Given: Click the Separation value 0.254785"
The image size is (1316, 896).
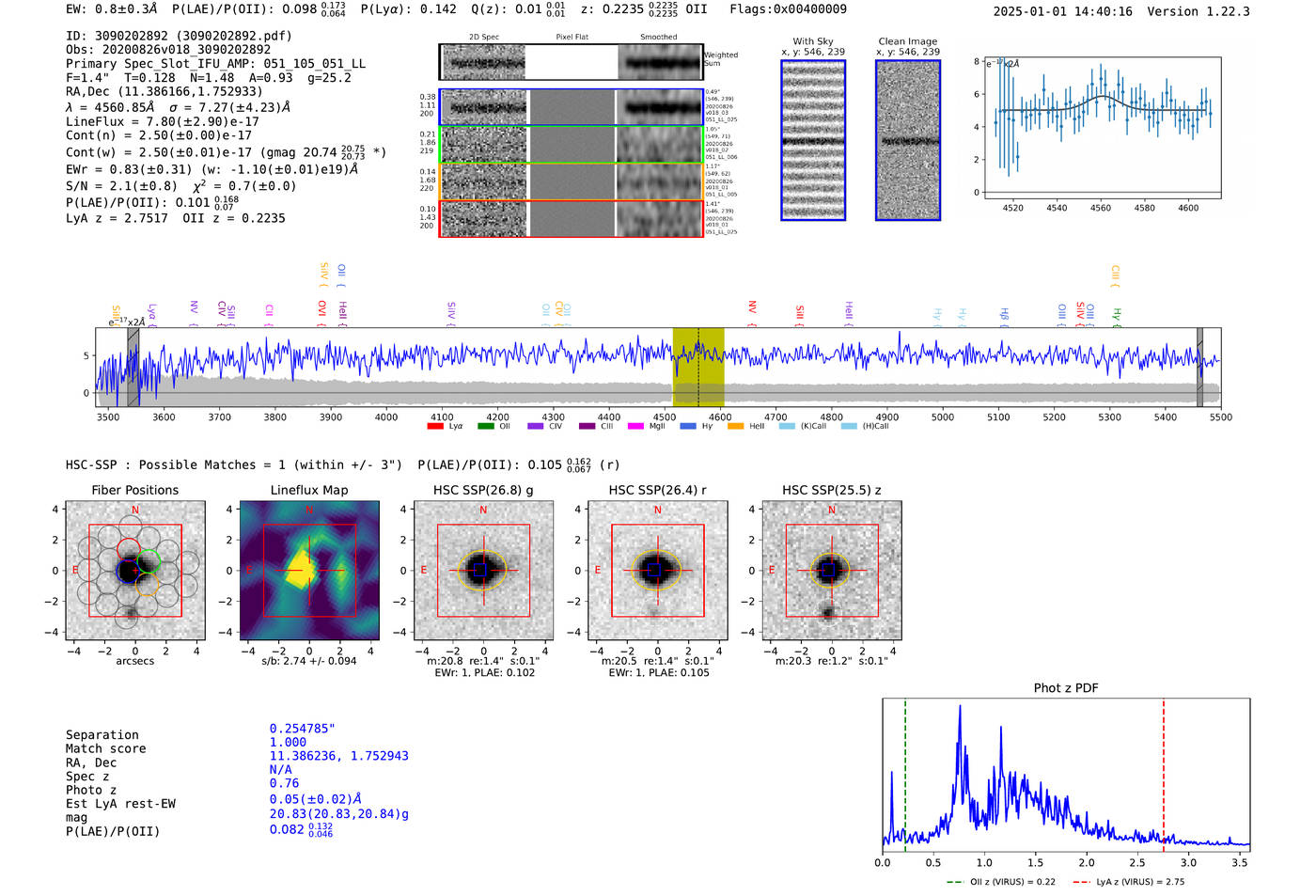Looking at the screenshot, I should [303, 729].
